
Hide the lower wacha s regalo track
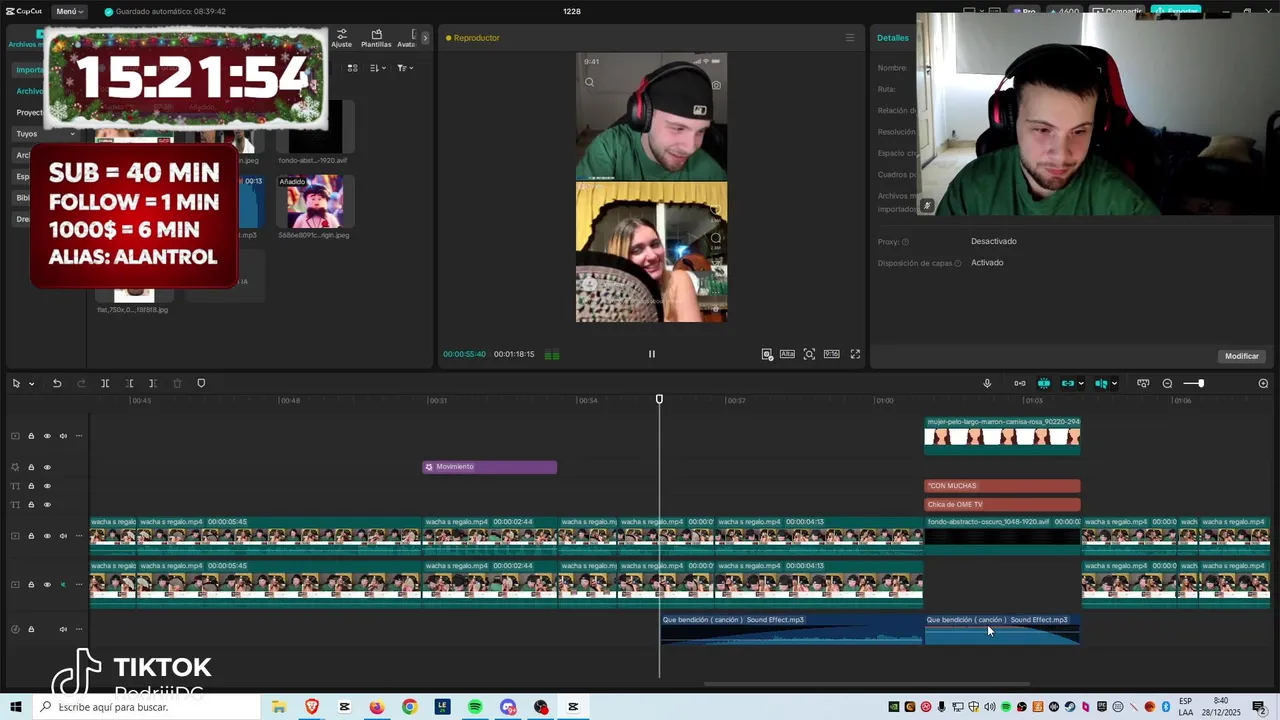pos(47,585)
